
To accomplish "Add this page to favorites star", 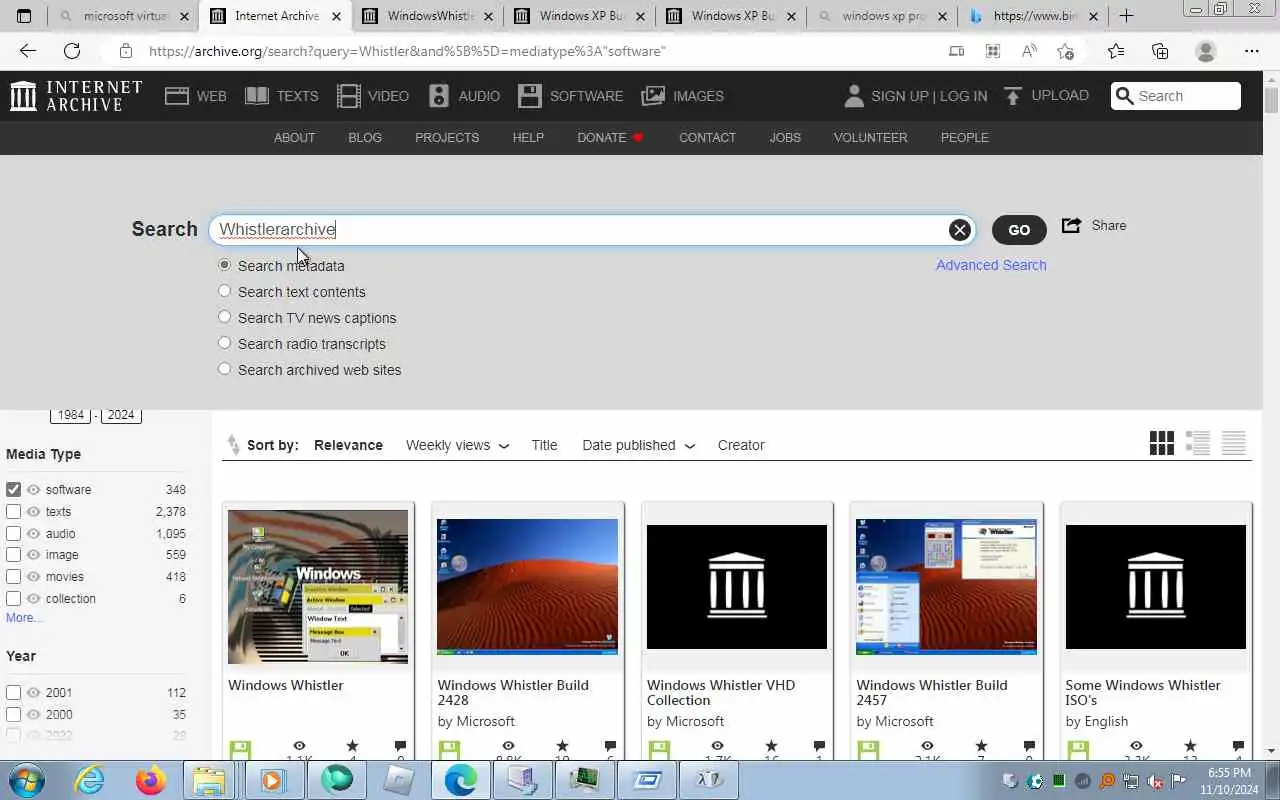I will [1065, 51].
